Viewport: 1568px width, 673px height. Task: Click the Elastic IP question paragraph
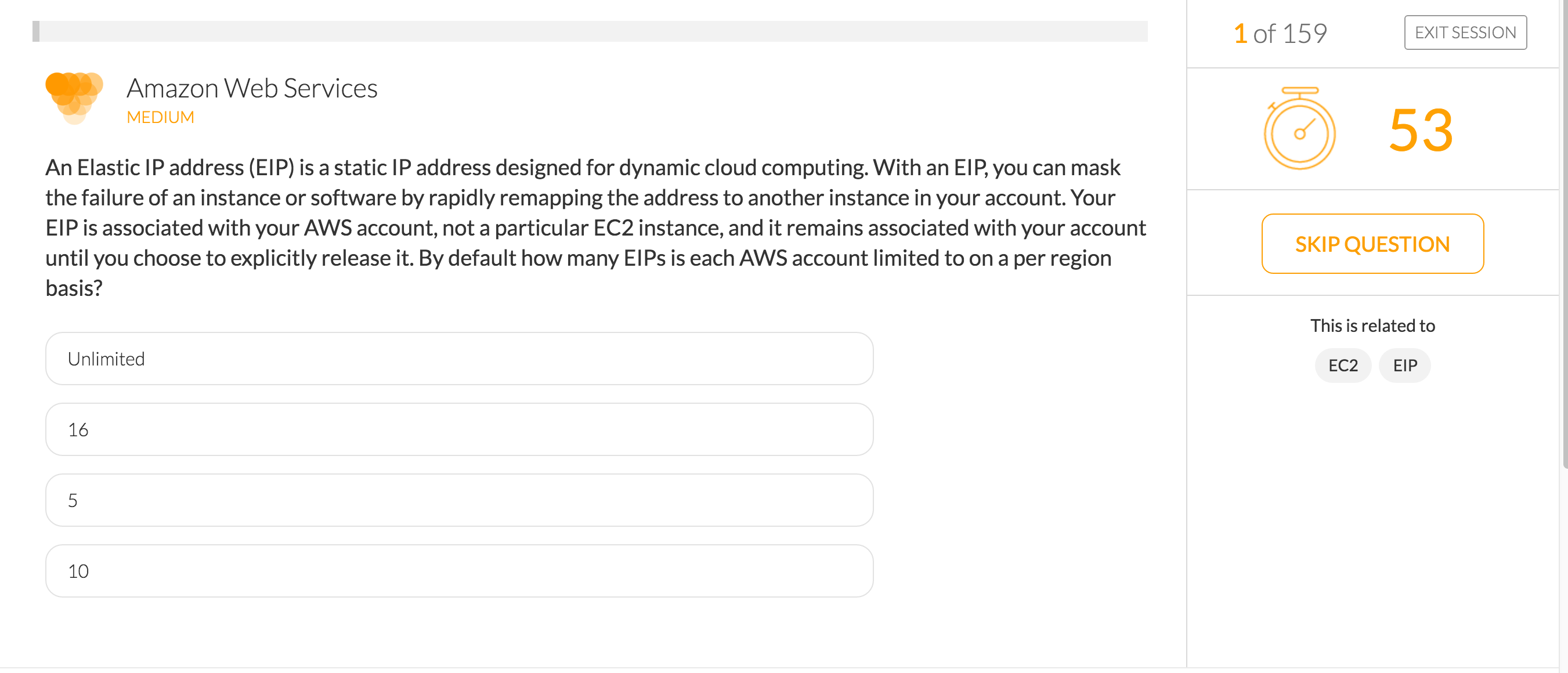(595, 227)
